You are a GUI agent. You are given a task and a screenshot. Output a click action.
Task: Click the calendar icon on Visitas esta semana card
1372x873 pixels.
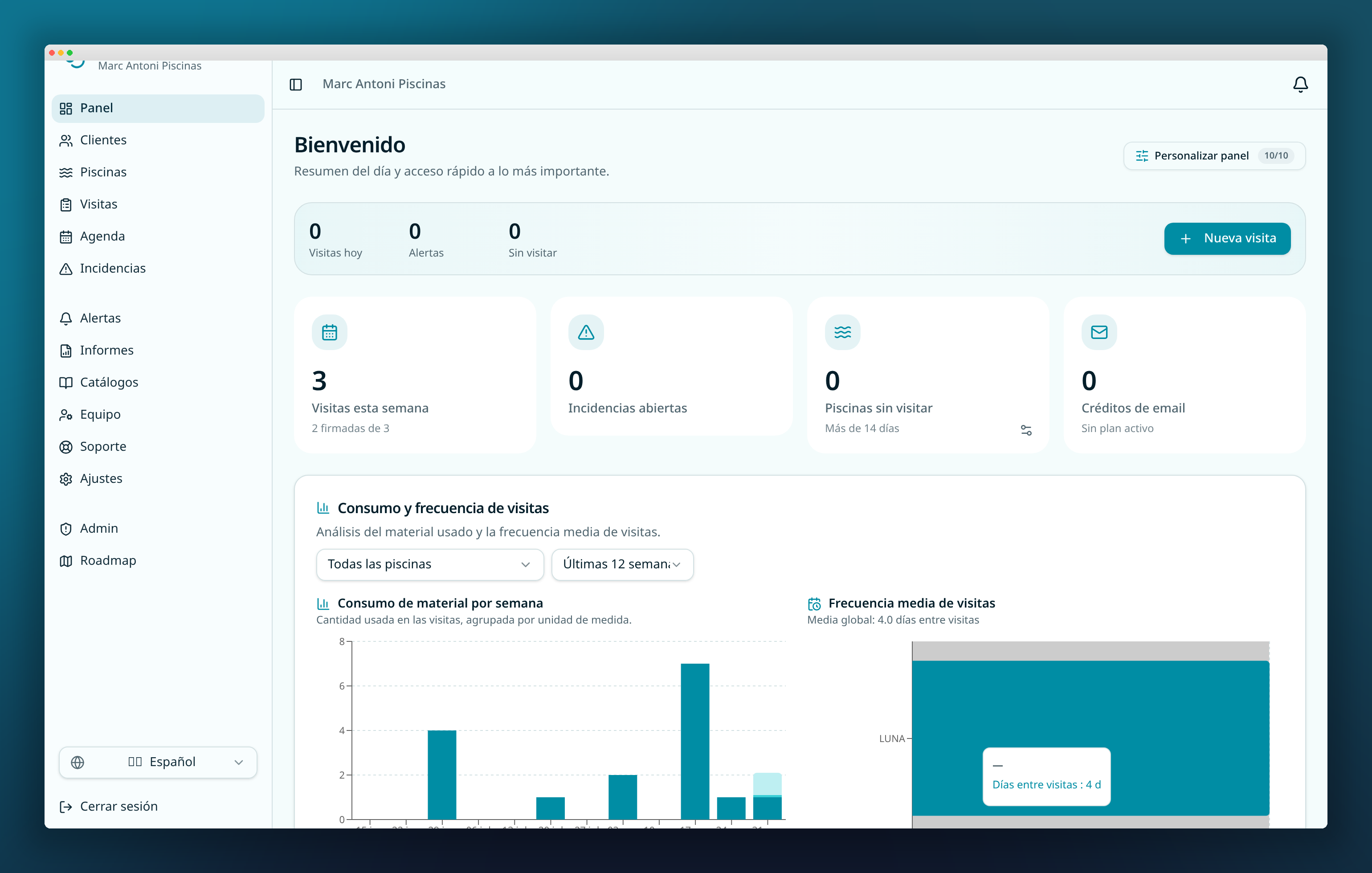pyautogui.click(x=329, y=332)
